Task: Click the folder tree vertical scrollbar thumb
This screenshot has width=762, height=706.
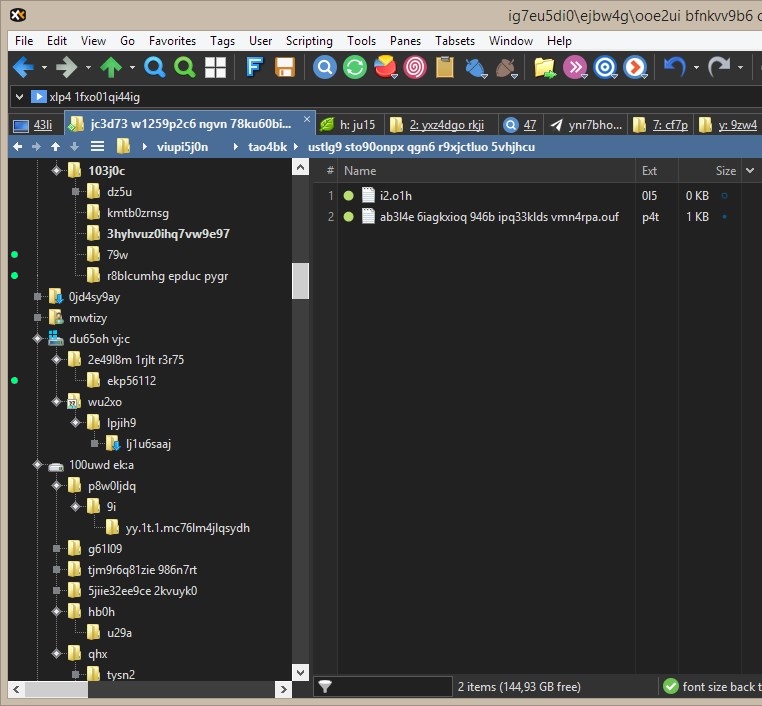Action: pos(300,281)
